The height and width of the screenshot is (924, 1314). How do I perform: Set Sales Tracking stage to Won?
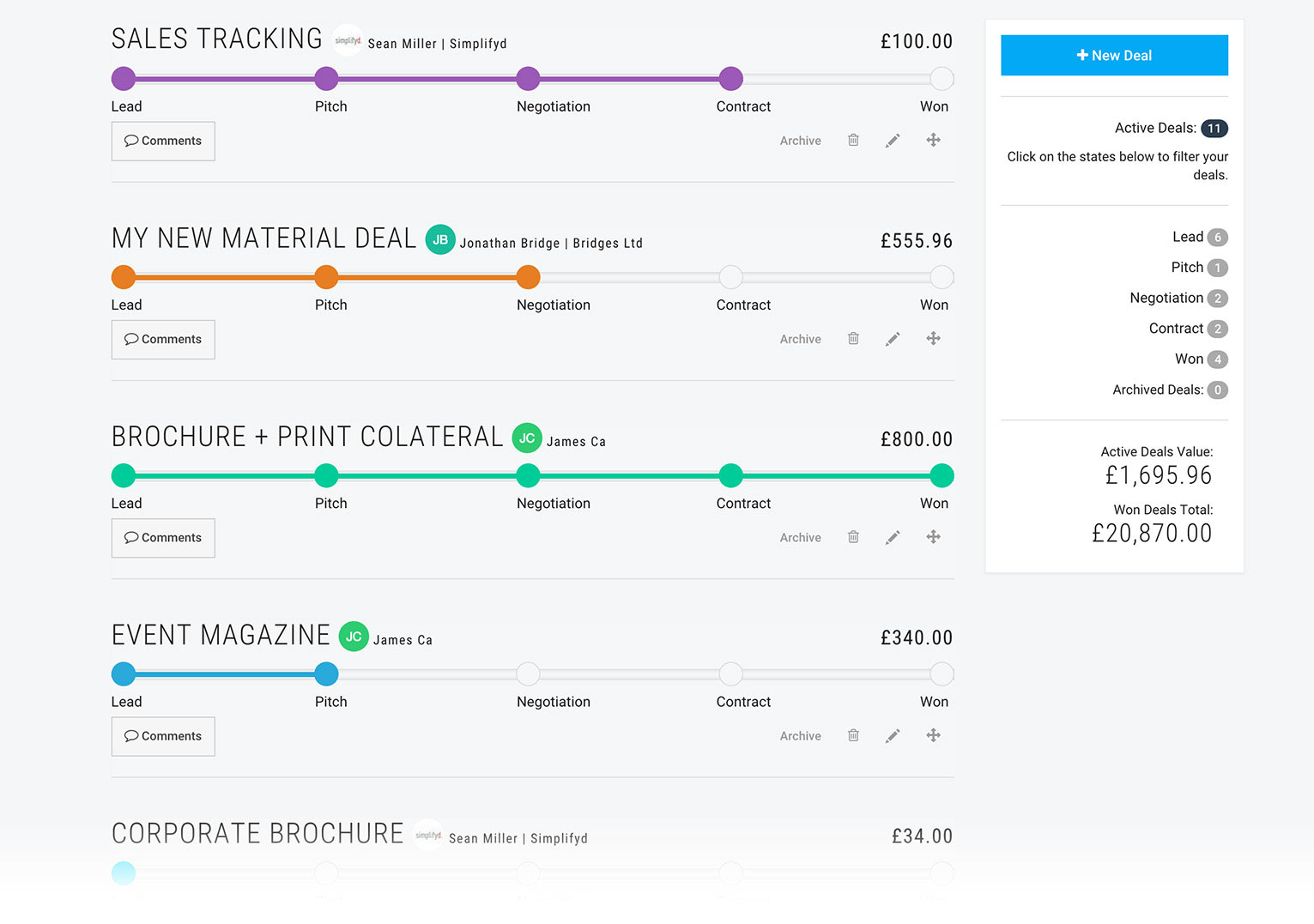(942, 79)
